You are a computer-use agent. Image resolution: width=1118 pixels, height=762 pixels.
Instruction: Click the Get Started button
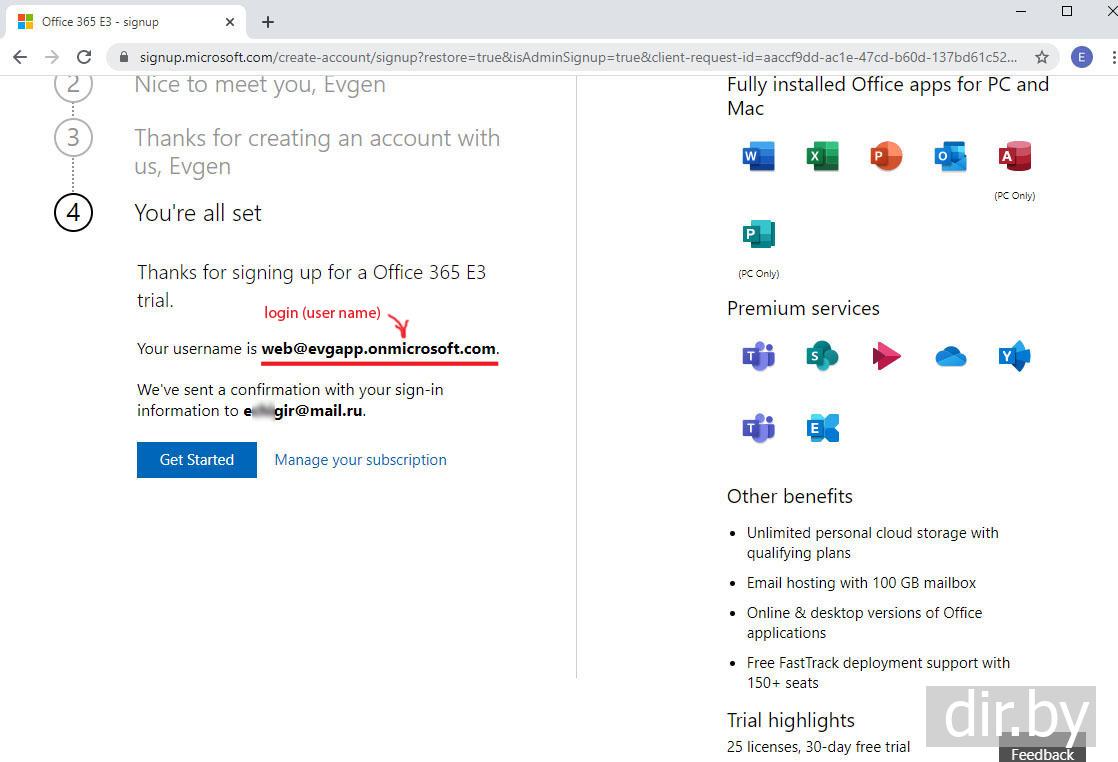coord(197,460)
